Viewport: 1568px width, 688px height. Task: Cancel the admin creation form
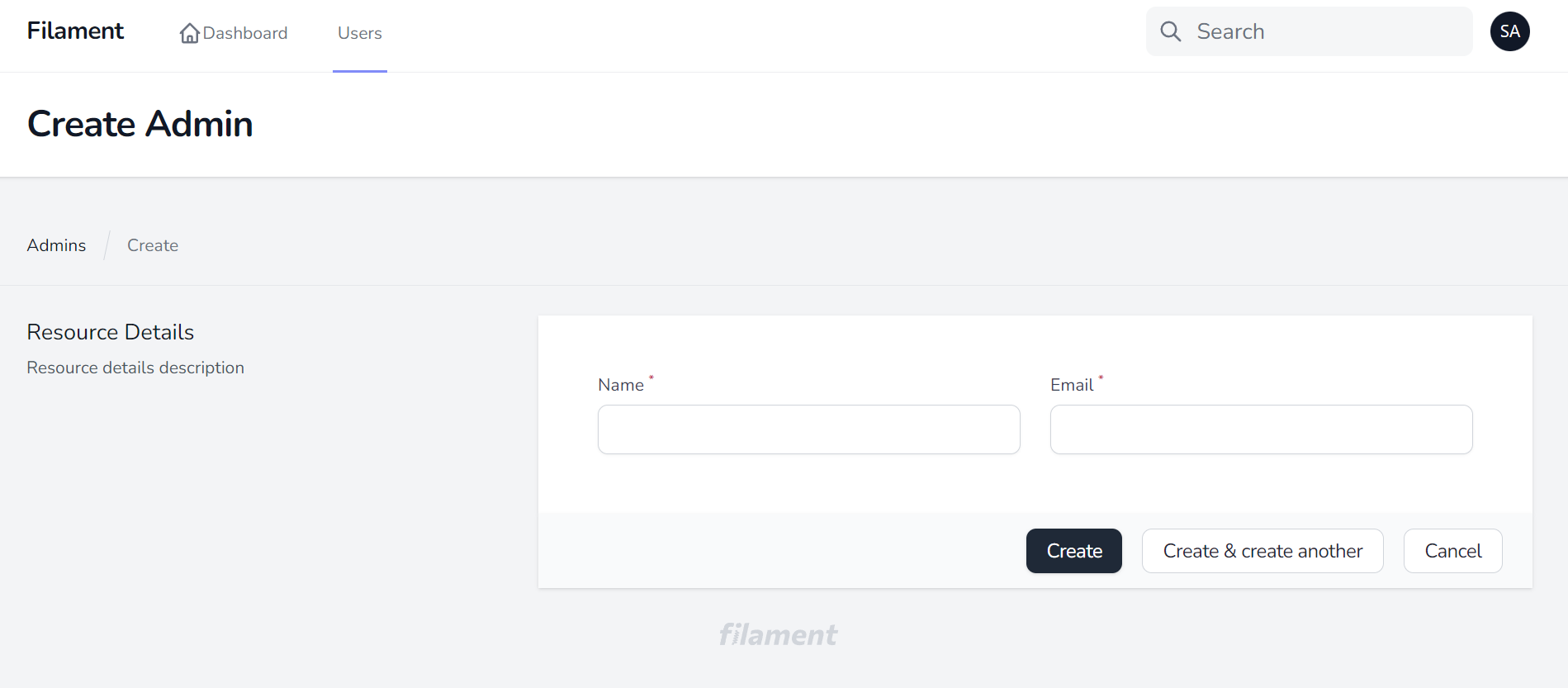(x=1452, y=550)
